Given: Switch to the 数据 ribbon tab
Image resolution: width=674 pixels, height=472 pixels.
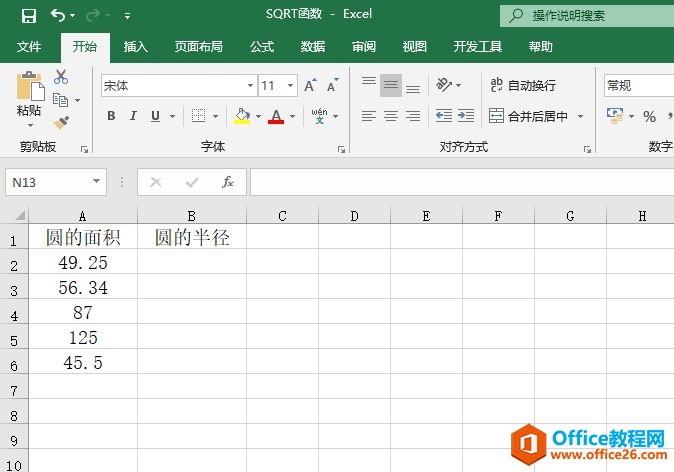Looking at the screenshot, I should coord(312,46).
